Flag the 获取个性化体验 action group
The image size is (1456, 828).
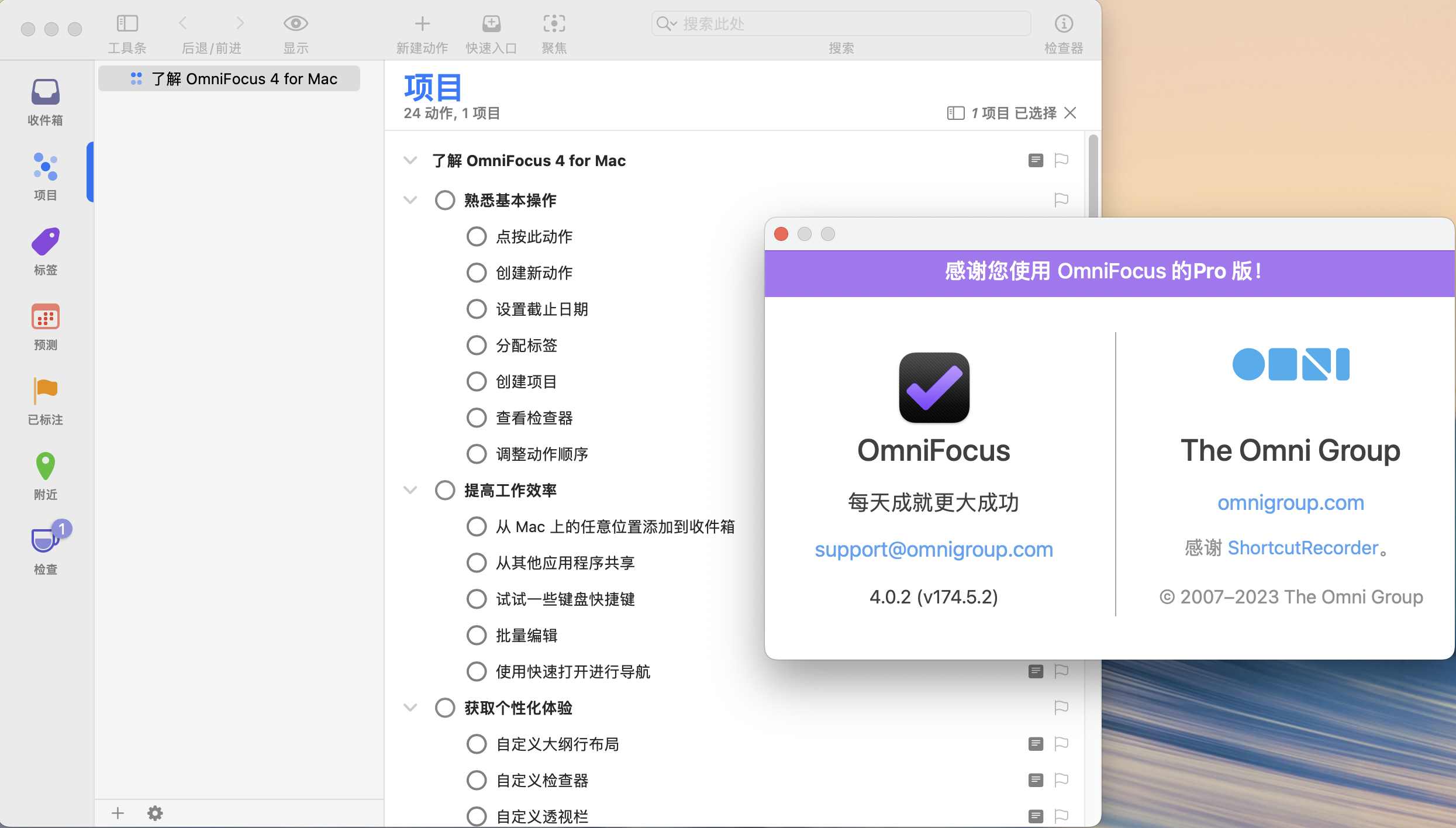point(1061,708)
